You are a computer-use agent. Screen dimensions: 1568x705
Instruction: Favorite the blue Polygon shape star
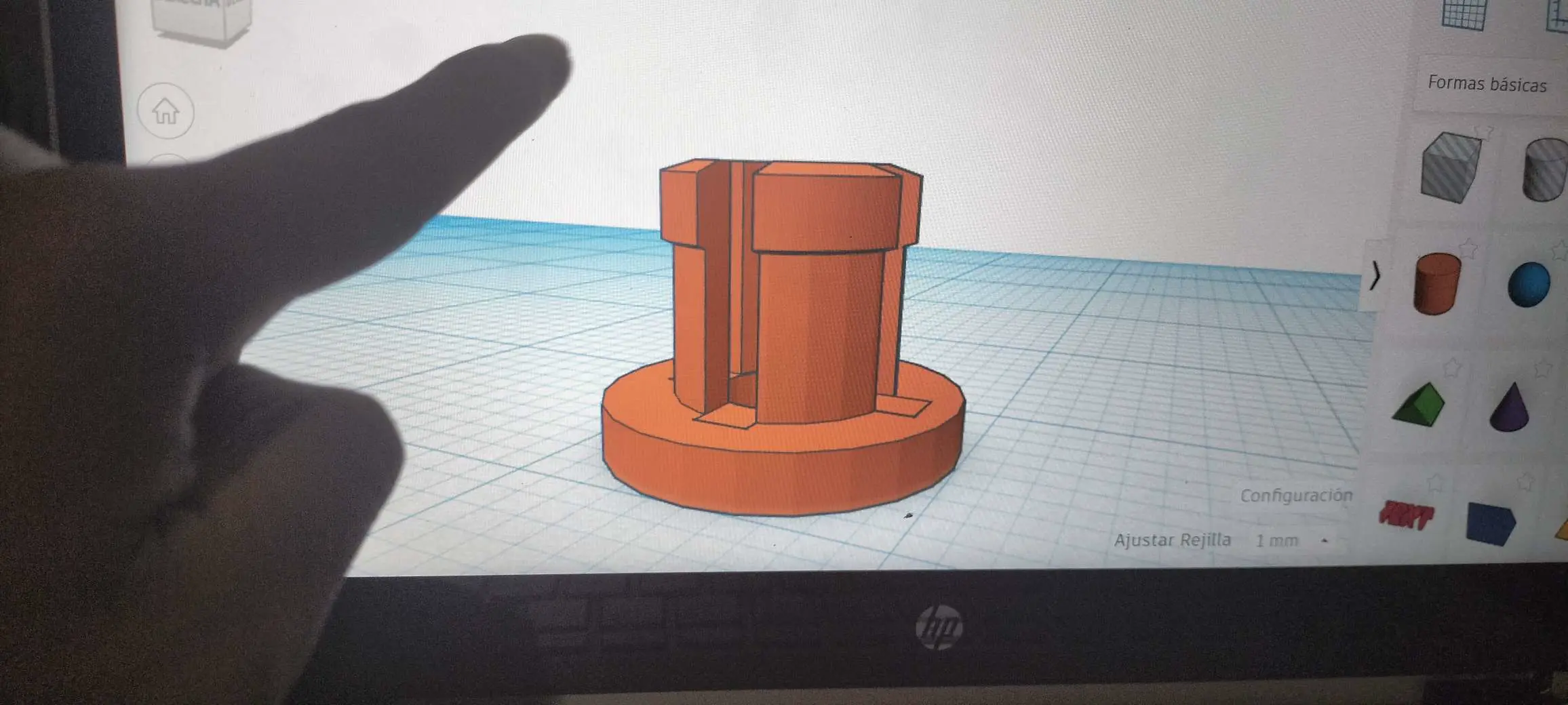pos(1526,482)
